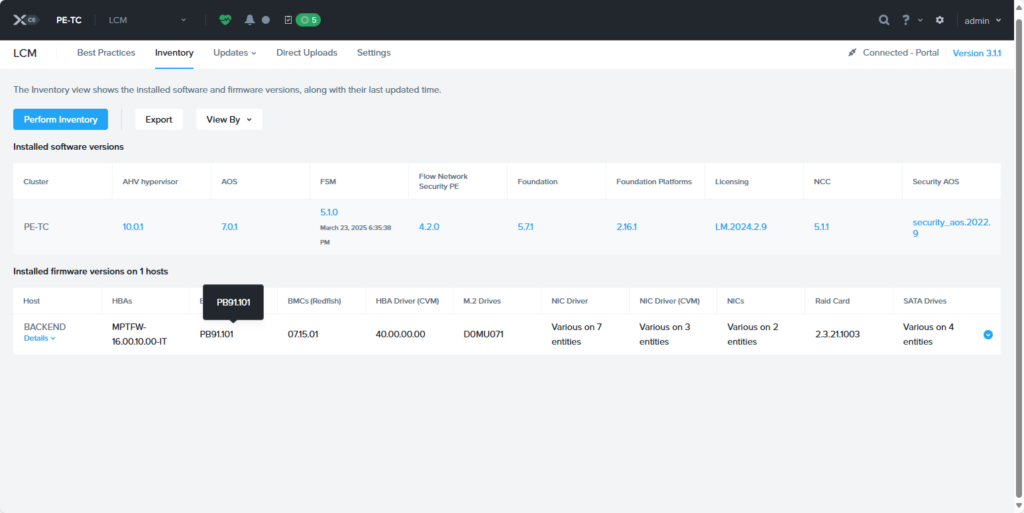Open the help question mark menu
Screen dimensions: 1024x513
tap(912, 20)
